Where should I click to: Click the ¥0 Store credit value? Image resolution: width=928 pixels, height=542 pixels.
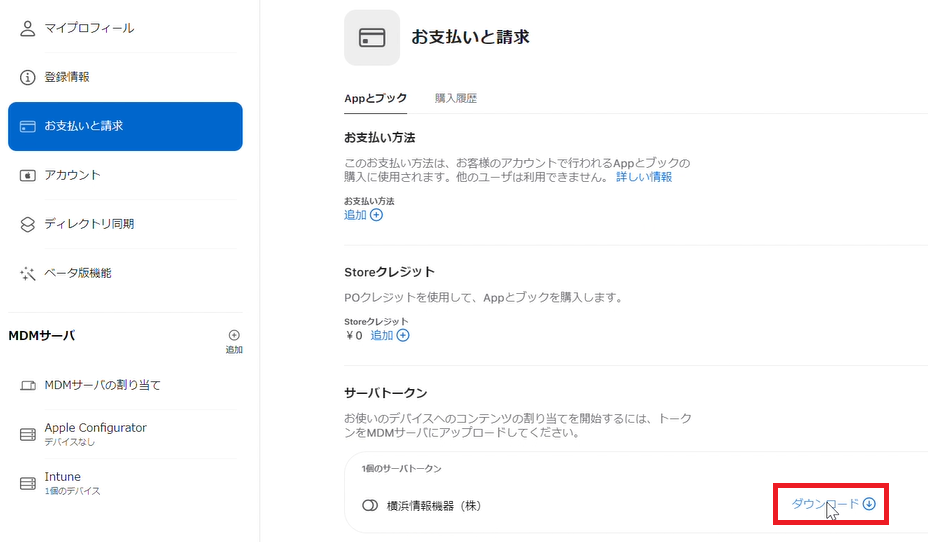click(354, 335)
